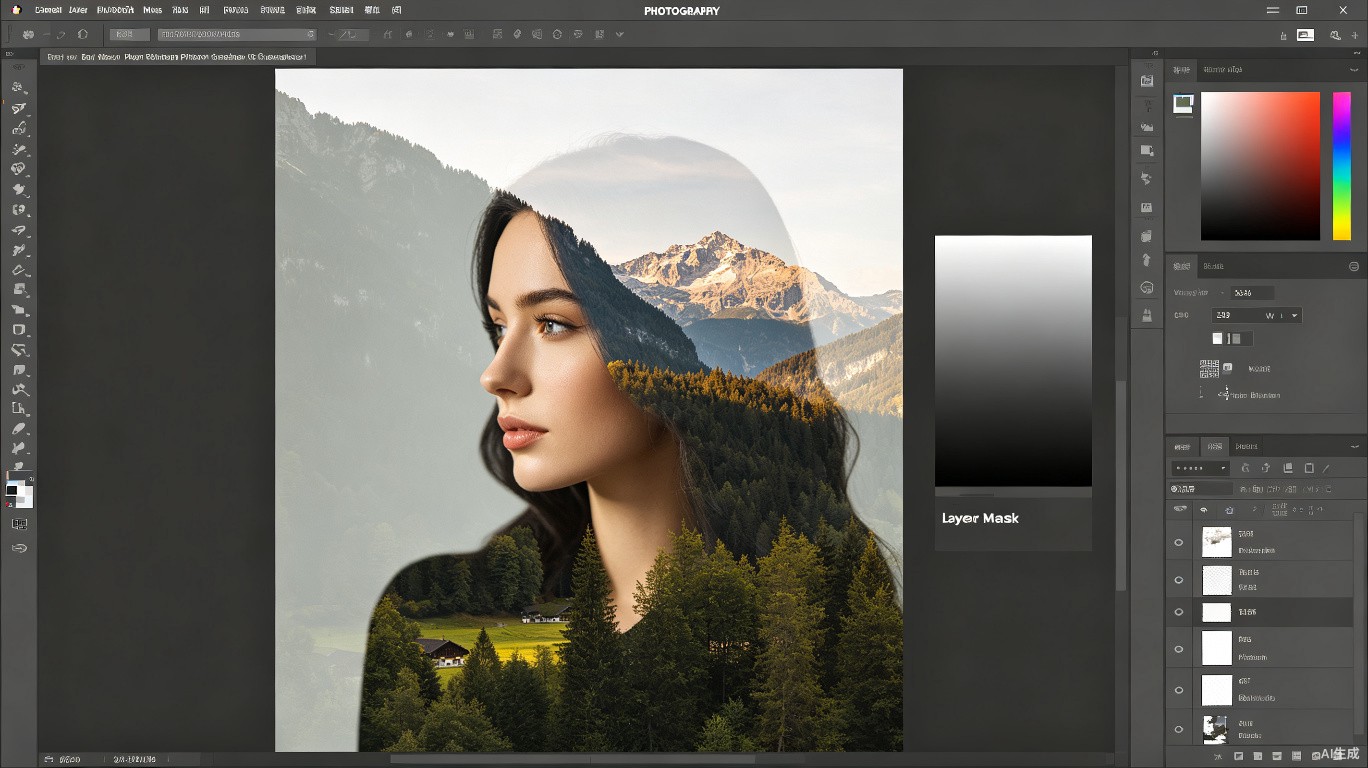Toggle visibility of the selected third layer
Screen dimensions: 1368x768
(x=1179, y=612)
